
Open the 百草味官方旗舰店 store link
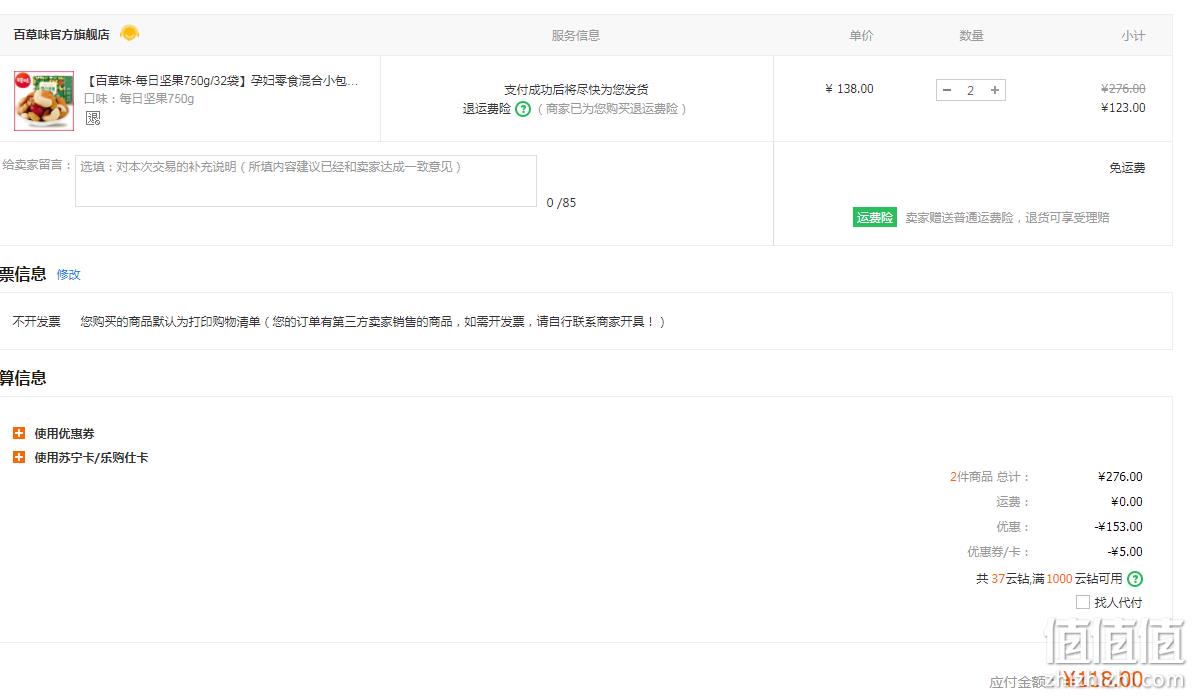coord(62,34)
